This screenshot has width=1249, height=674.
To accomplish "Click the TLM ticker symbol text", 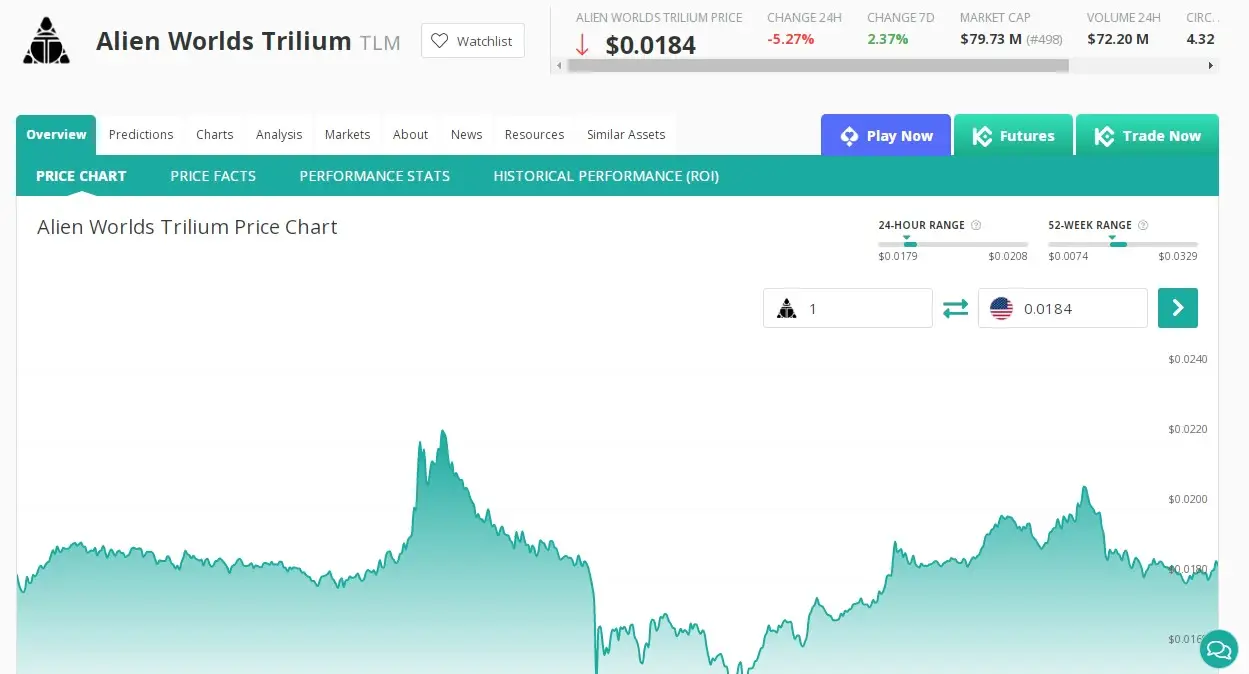I will 380,43.
